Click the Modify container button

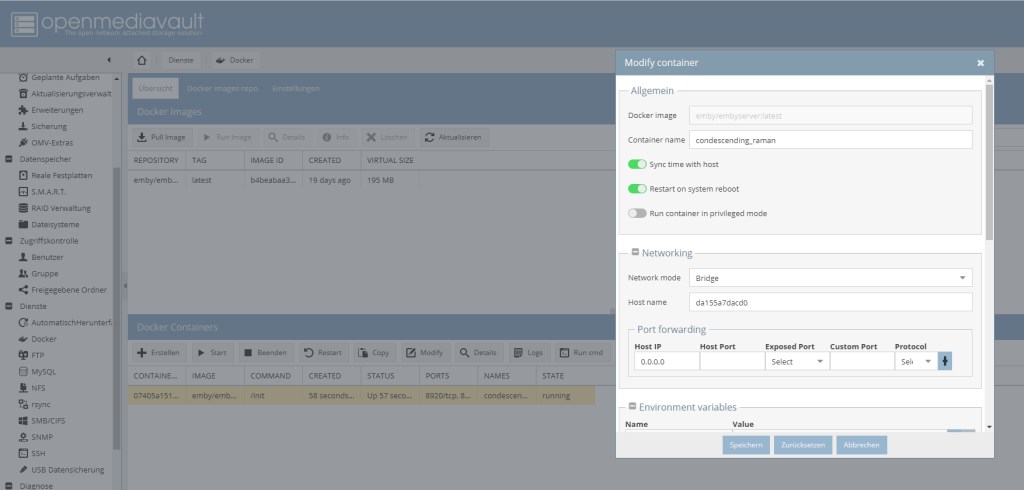[425, 352]
